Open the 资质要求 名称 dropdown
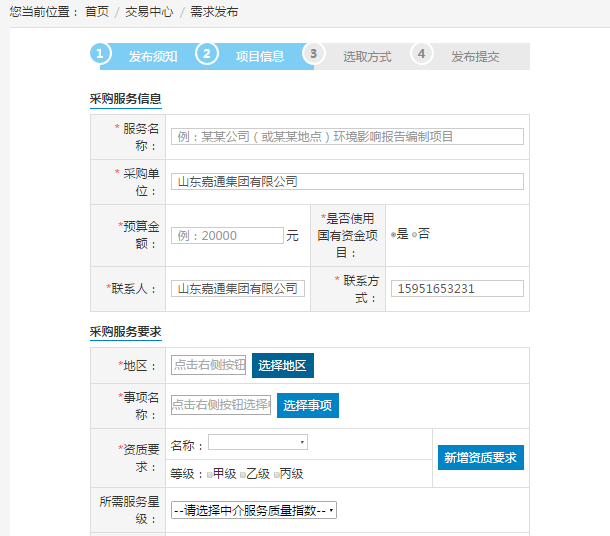 pyautogui.click(x=257, y=442)
